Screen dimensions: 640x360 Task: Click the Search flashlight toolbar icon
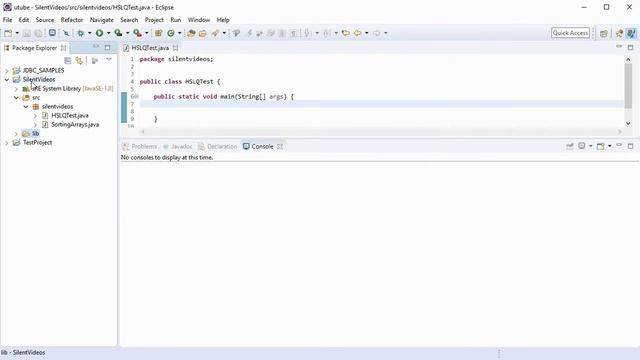pyautogui.click(x=215, y=33)
